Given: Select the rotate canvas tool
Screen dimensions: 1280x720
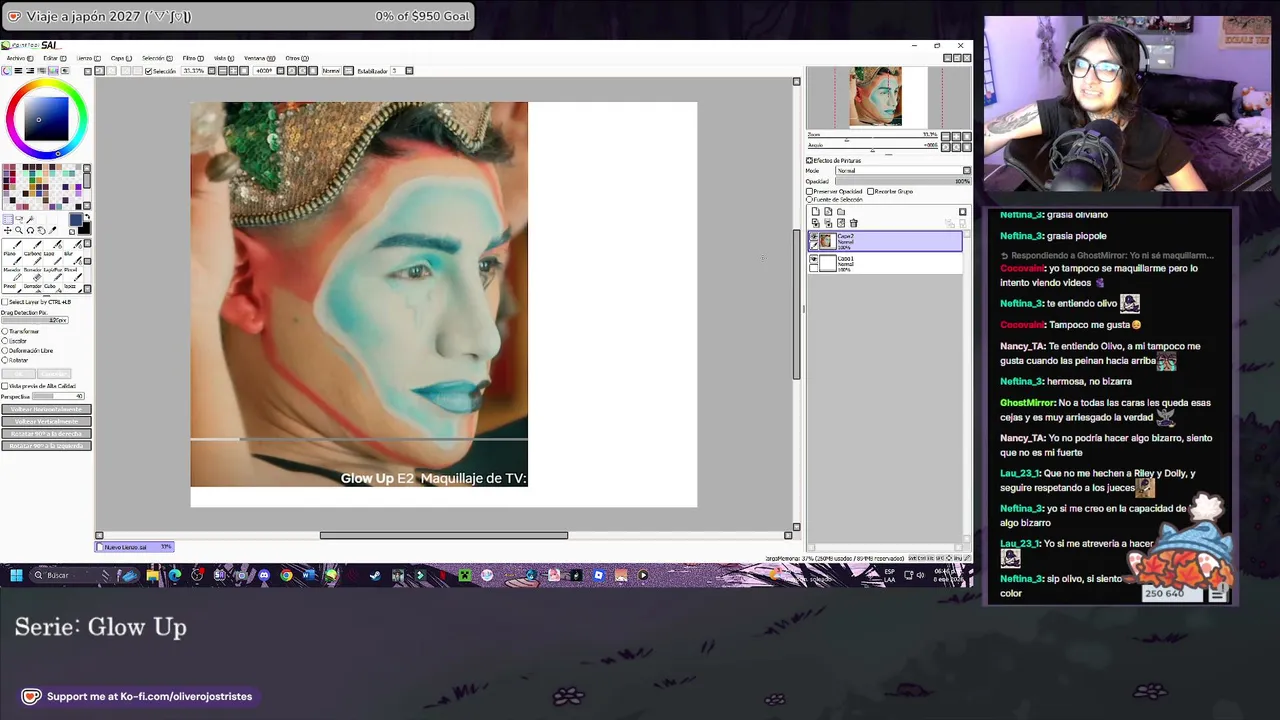Looking at the screenshot, I should (x=30, y=230).
